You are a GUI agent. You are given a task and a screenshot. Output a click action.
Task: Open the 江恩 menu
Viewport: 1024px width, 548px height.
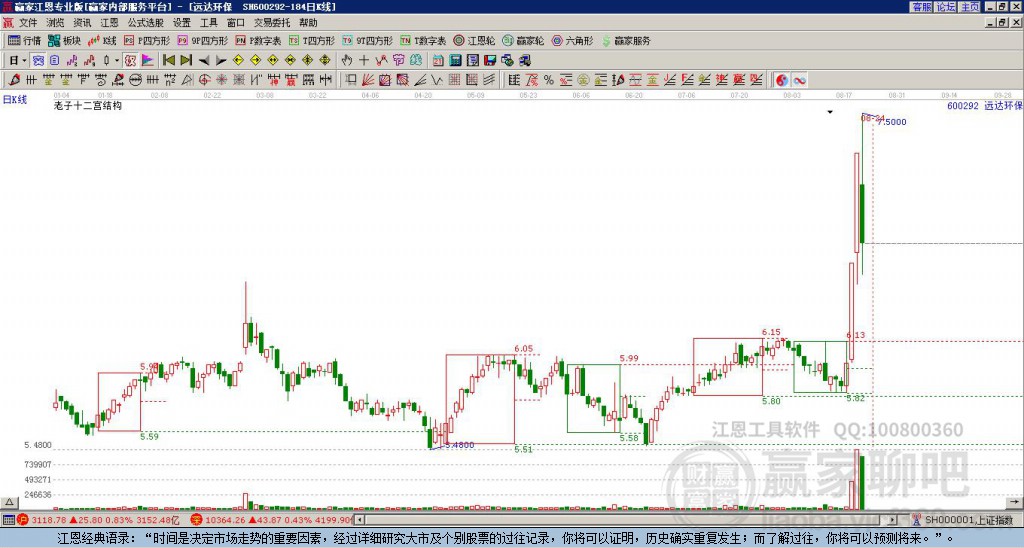click(110, 23)
